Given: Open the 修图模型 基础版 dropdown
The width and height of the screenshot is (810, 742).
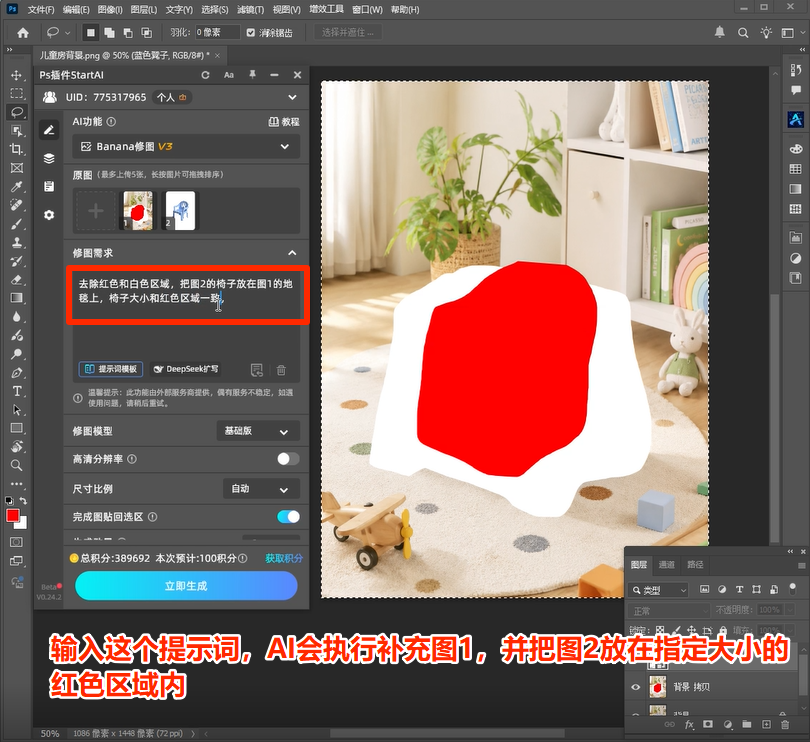Looking at the screenshot, I should [258, 431].
